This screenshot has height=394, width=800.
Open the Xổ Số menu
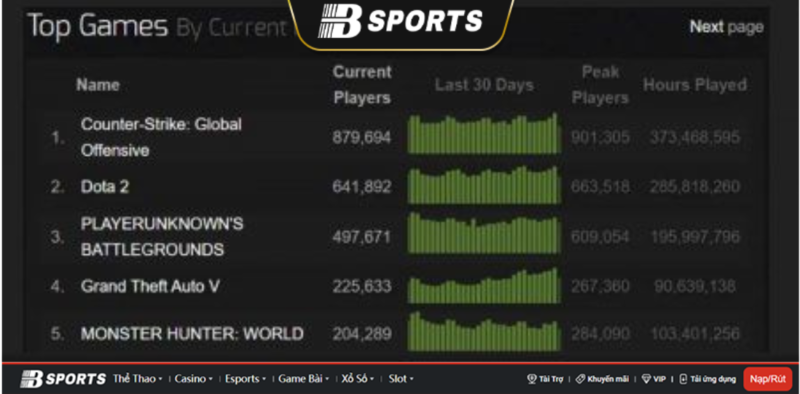coord(358,379)
